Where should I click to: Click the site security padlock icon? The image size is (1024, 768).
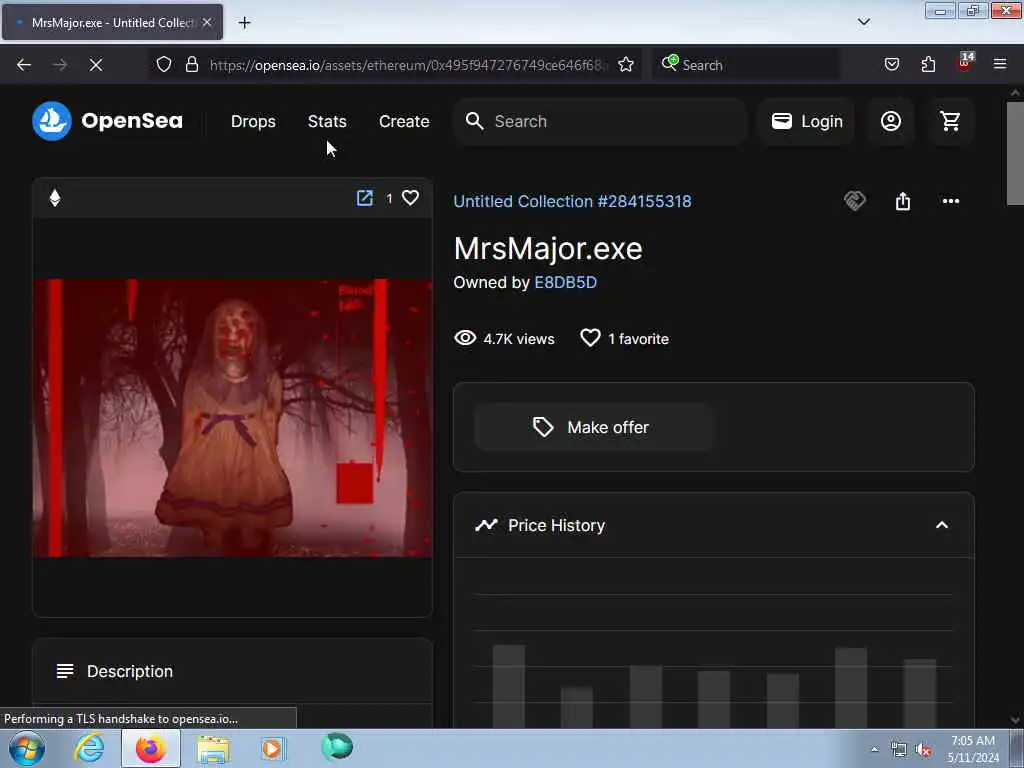point(191,65)
